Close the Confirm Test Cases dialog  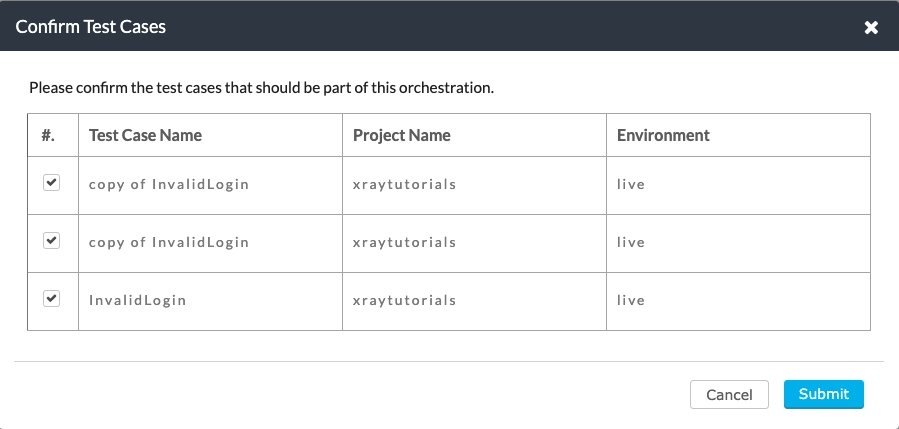point(871,27)
